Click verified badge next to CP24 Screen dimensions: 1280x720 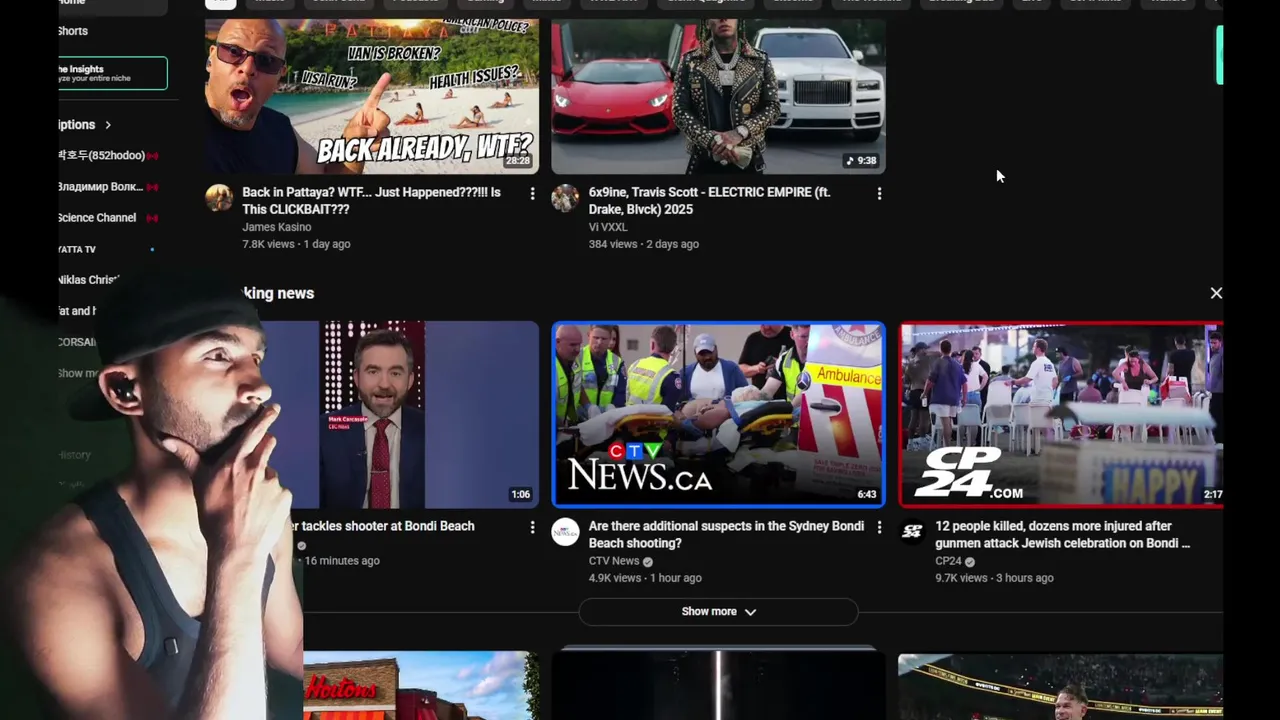[969, 562]
